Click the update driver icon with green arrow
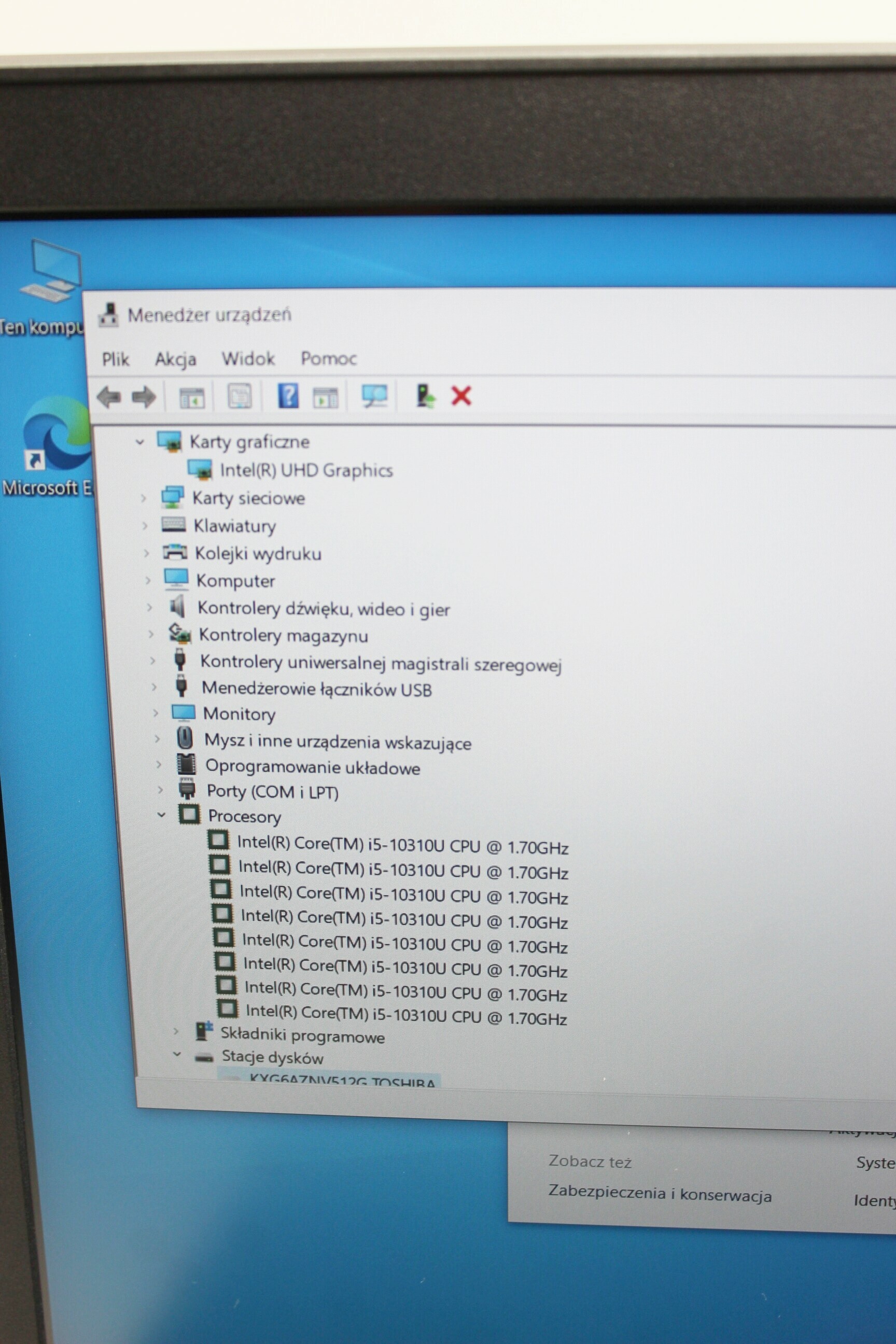Image resolution: width=896 pixels, height=1344 pixels. point(425,396)
